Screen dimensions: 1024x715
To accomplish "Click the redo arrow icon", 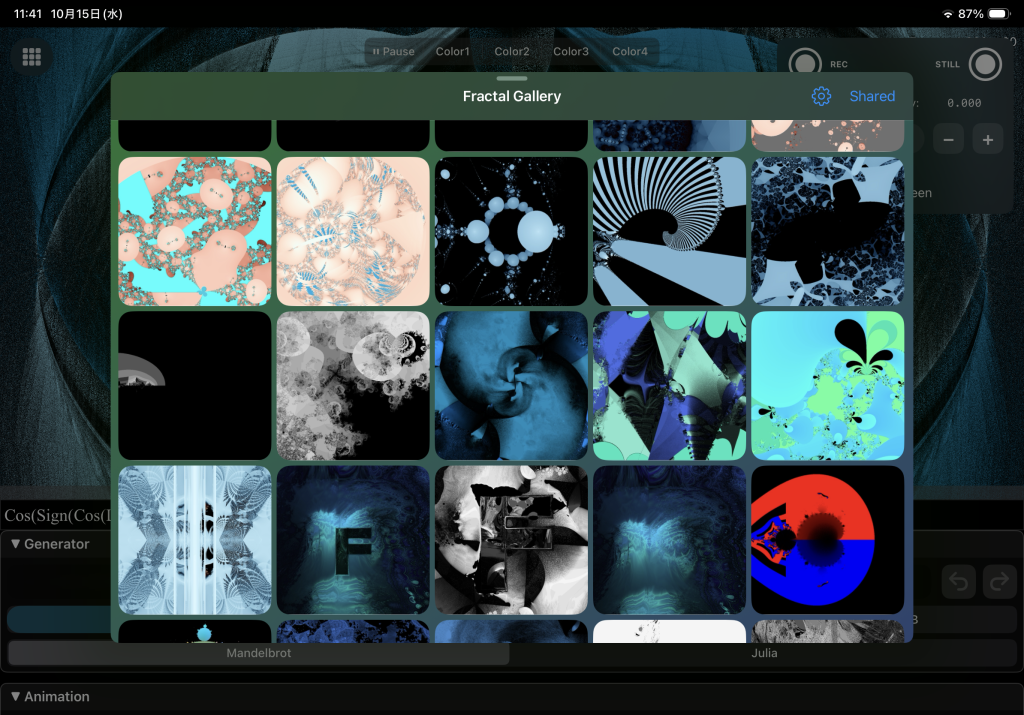I will tap(999, 582).
